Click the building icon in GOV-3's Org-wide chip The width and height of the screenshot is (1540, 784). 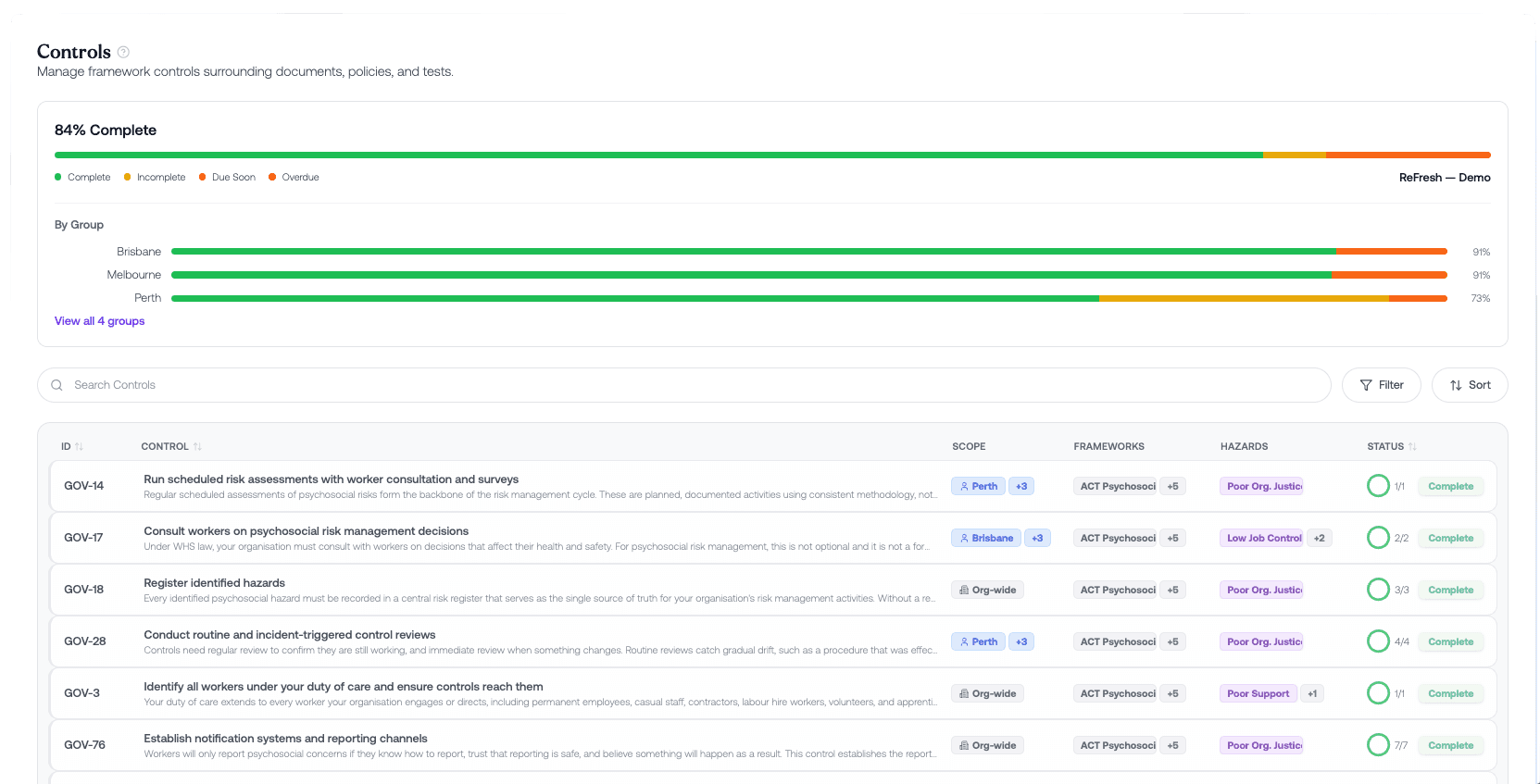[964, 693]
